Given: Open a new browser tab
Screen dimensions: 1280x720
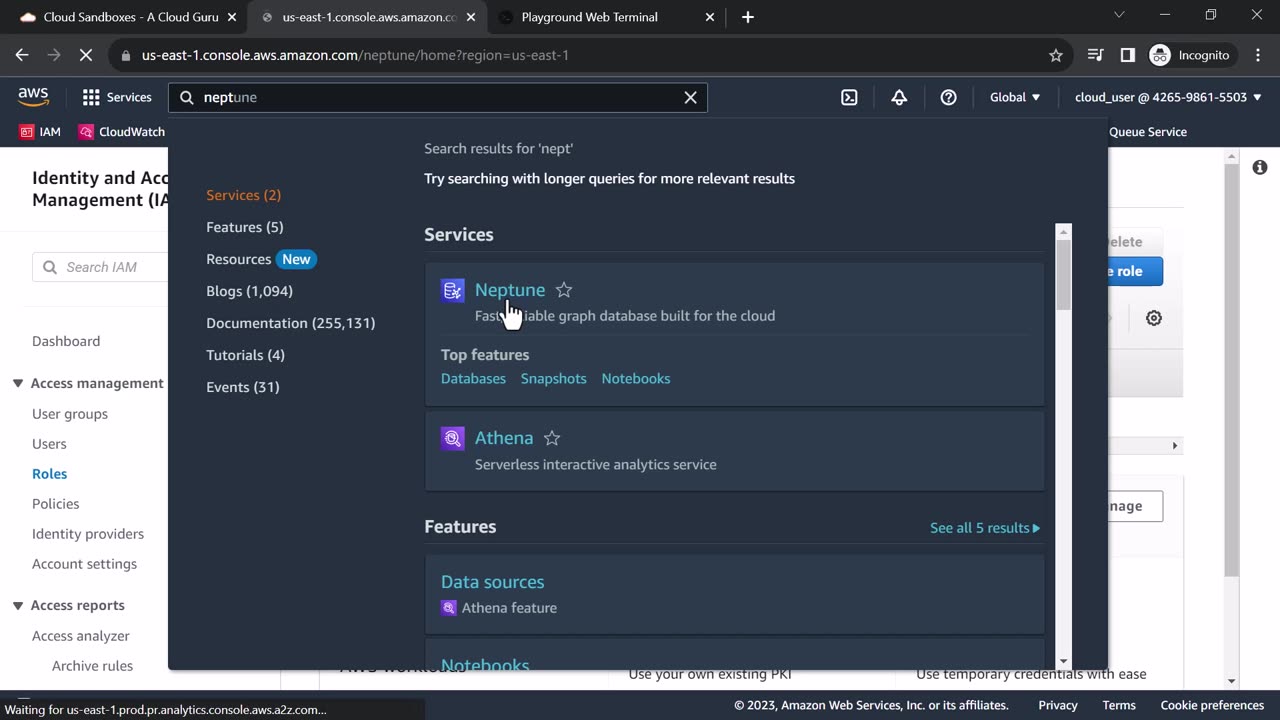Looking at the screenshot, I should [x=748, y=17].
